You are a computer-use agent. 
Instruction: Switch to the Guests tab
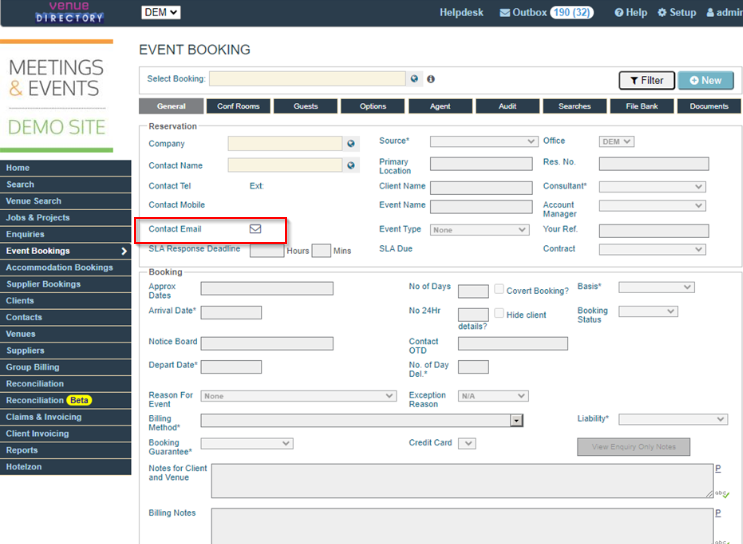pos(306,106)
